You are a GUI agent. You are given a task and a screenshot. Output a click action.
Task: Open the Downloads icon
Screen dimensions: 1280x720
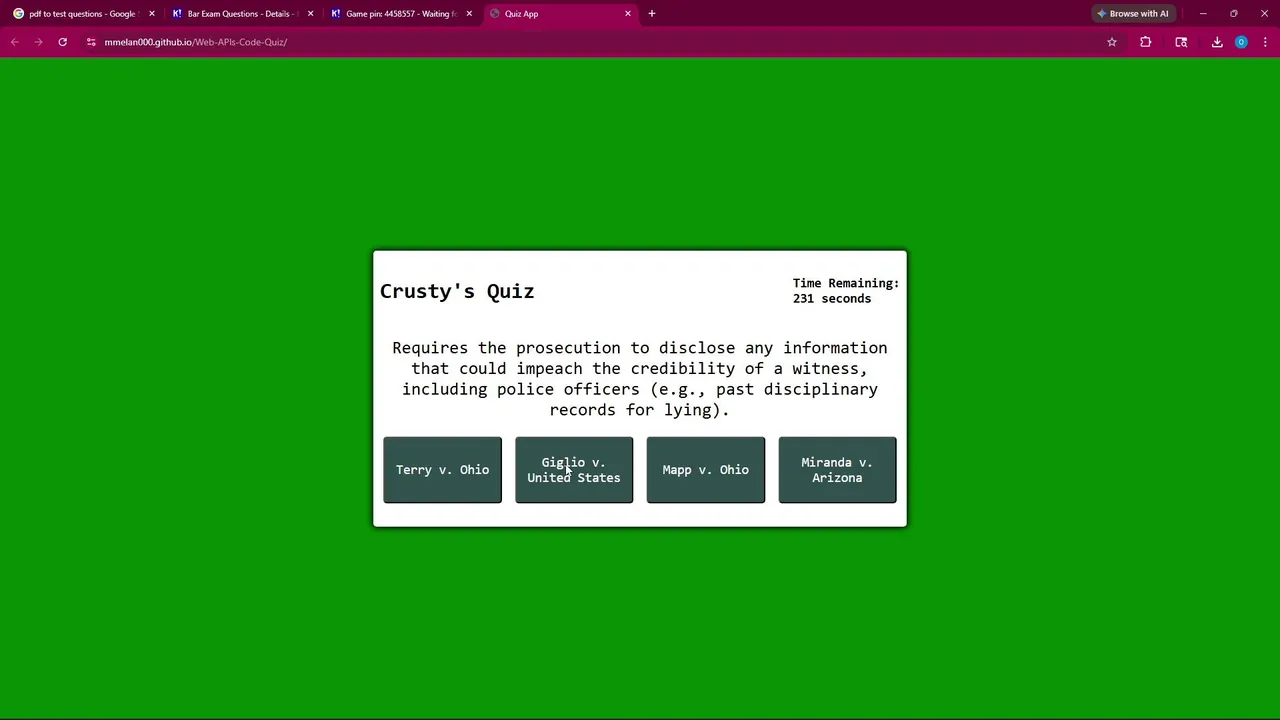(x=1217, y=42)
